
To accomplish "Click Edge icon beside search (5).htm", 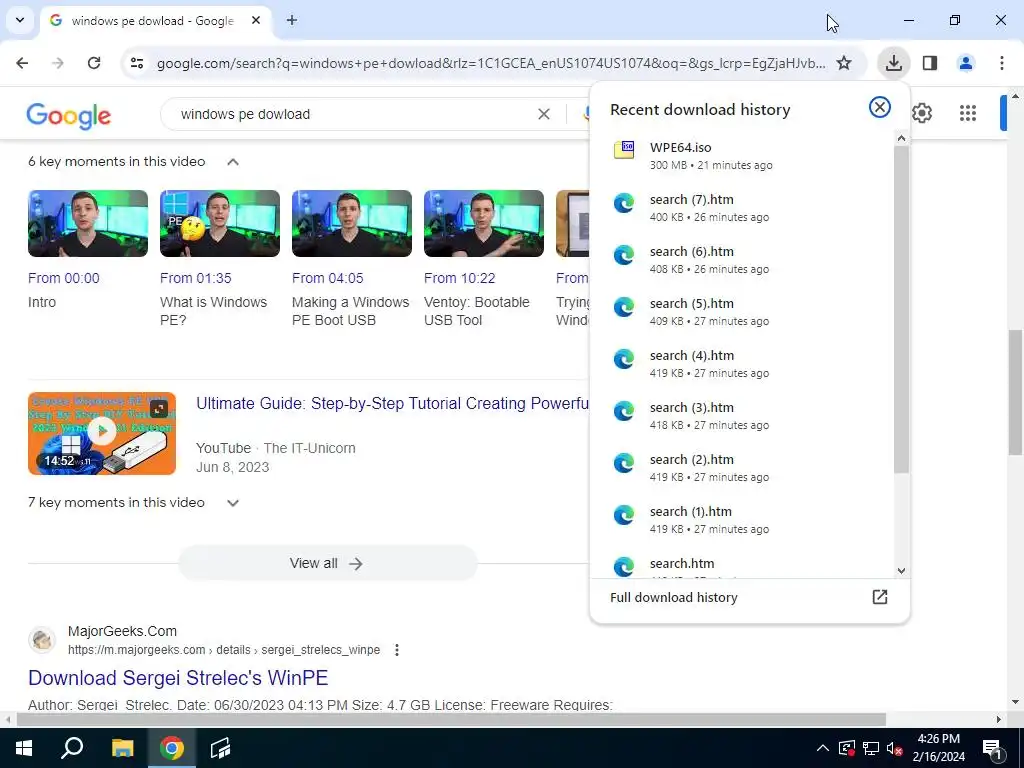I will pyautogui.click(x=624, y=306).
